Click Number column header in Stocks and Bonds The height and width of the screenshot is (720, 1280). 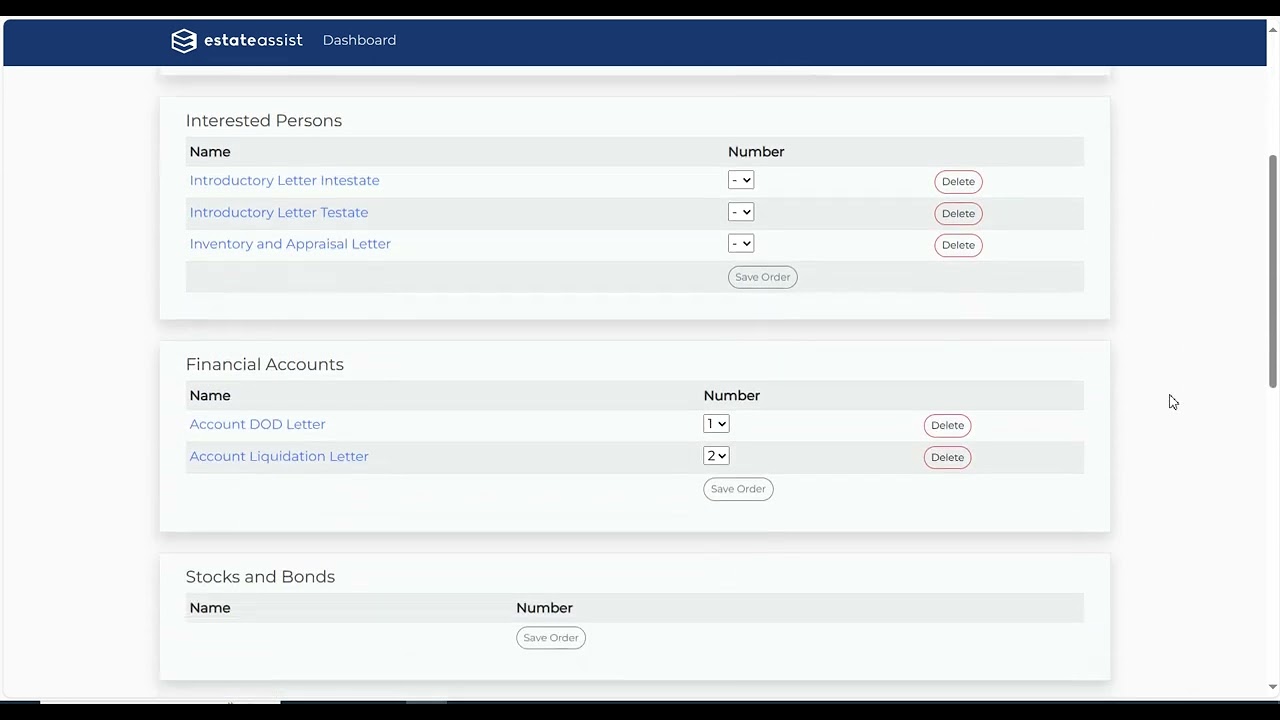point(544,608)
